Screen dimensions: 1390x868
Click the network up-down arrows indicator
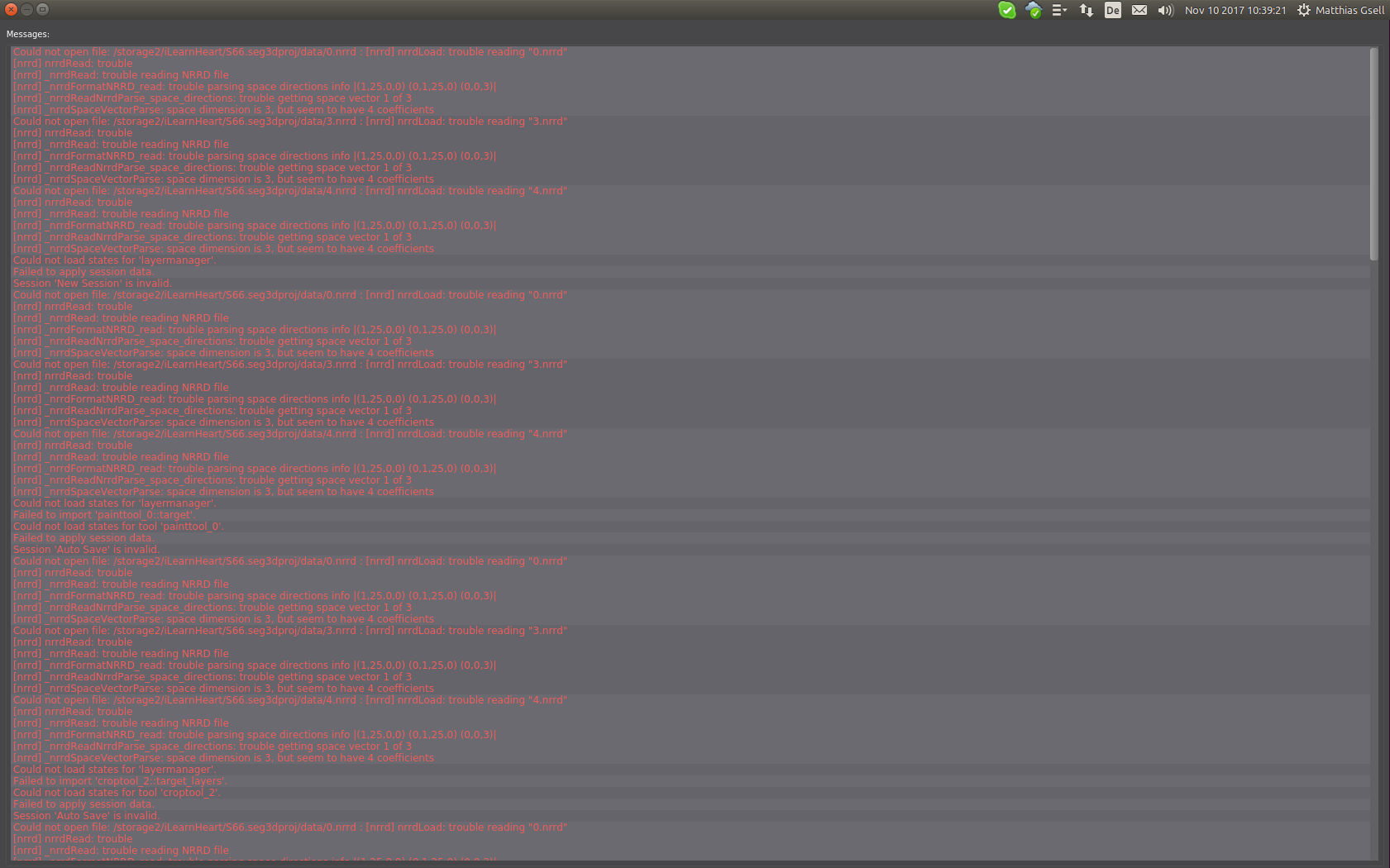click(1086, 10)
